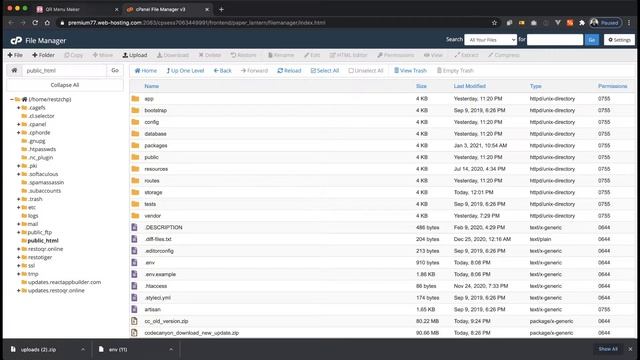Screen dimensions: 640x360
Task: Click the home icon beside path field
Action: pos(14,70)
